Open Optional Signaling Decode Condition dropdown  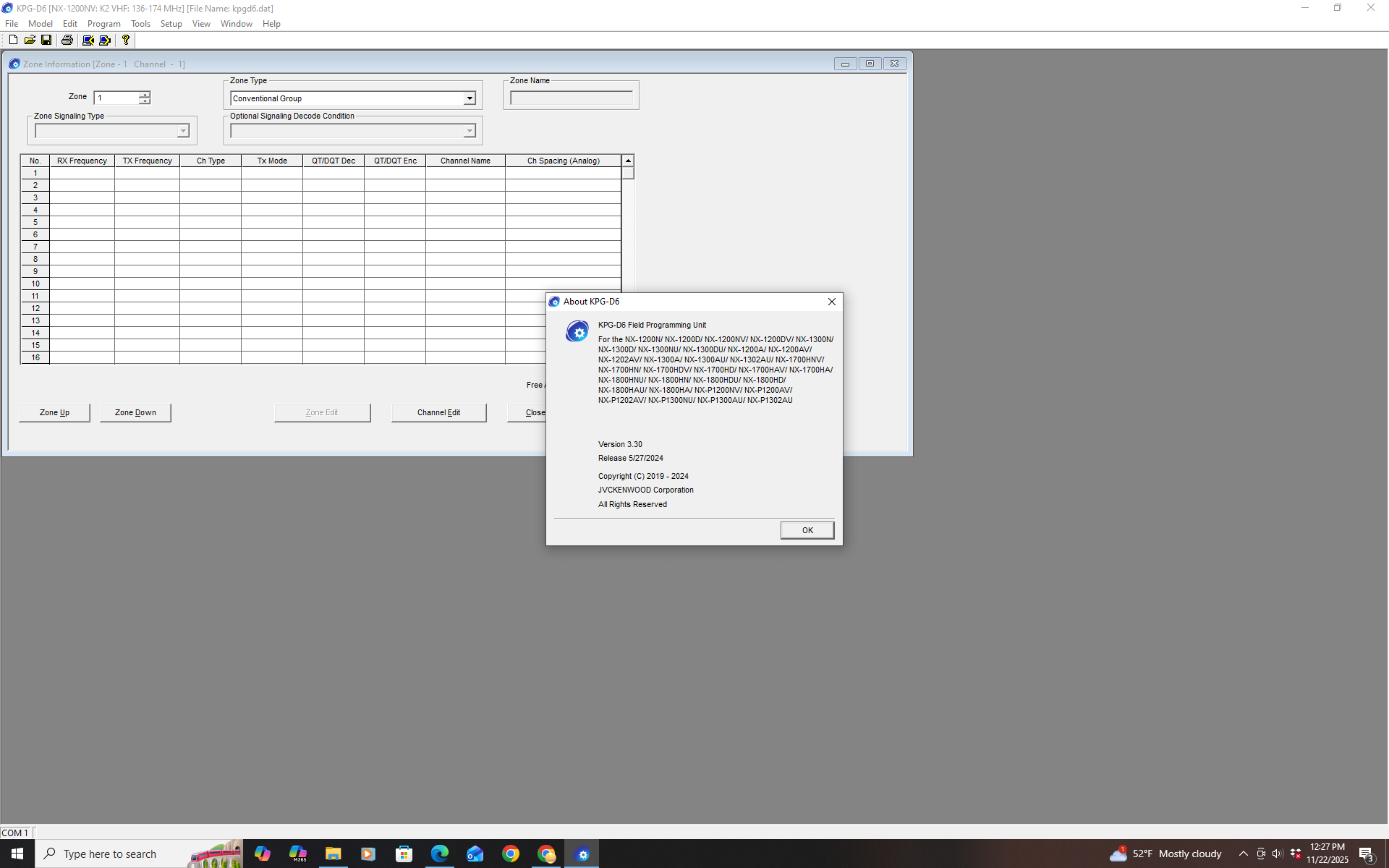click(x=470, y=131)
